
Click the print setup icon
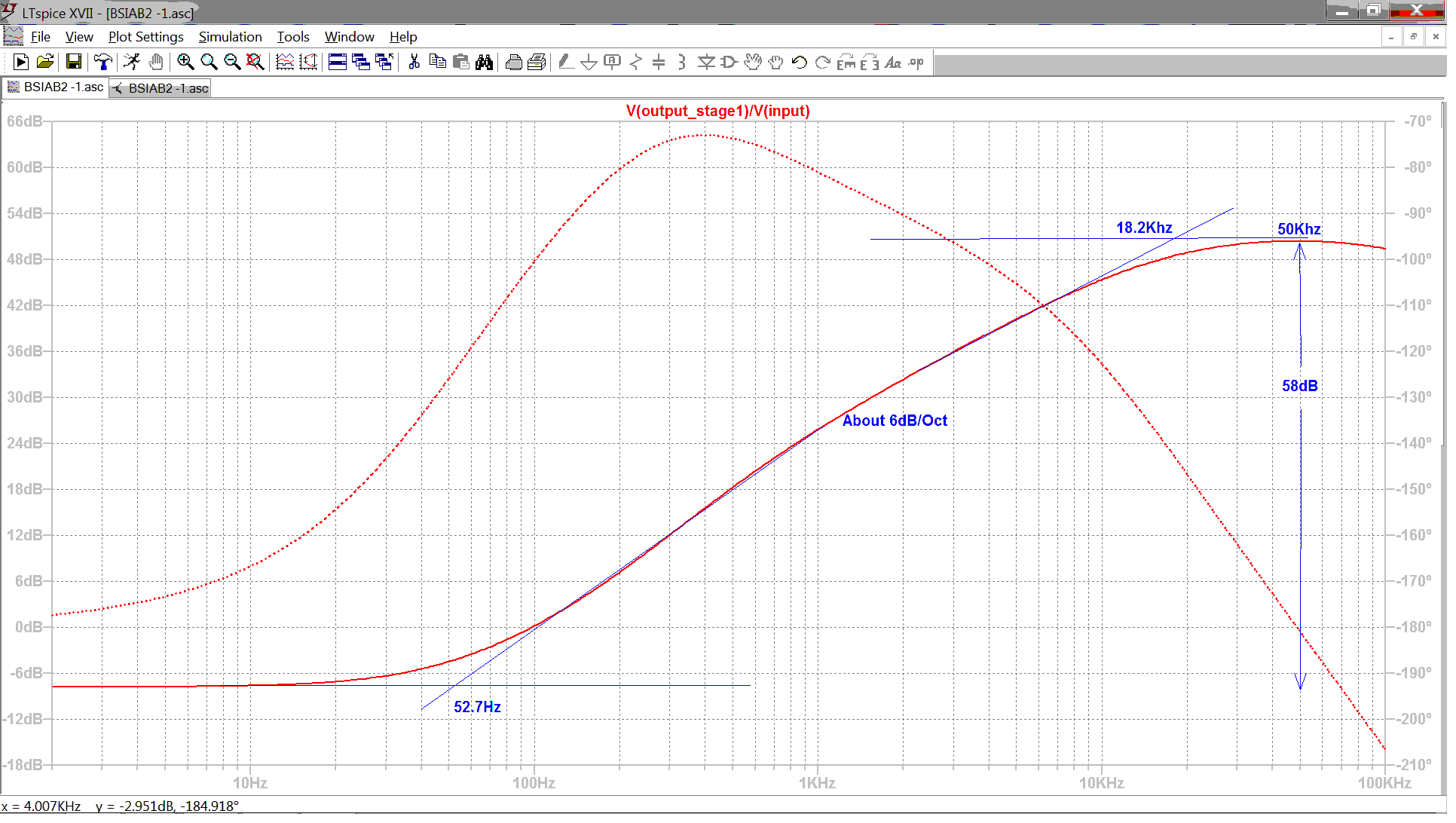(514, 63)
